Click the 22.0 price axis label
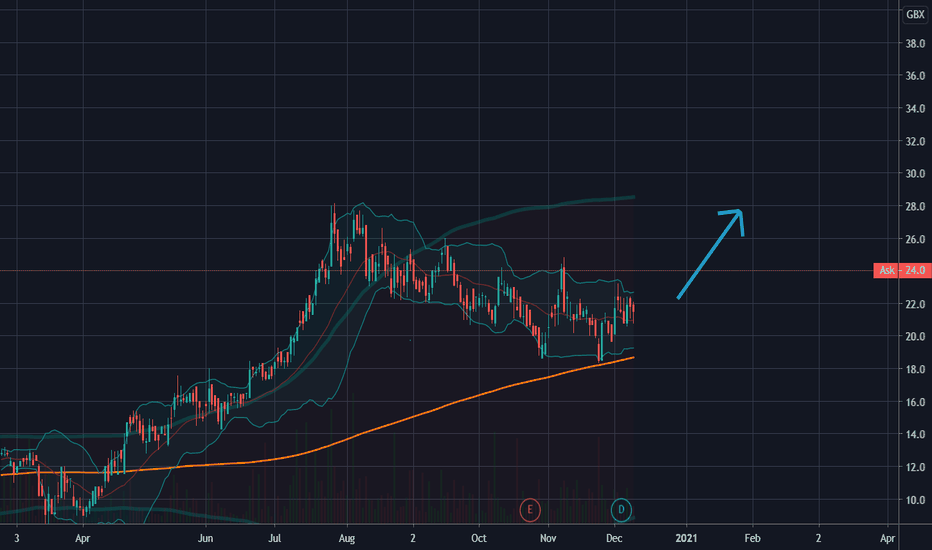 click(915, 304)
